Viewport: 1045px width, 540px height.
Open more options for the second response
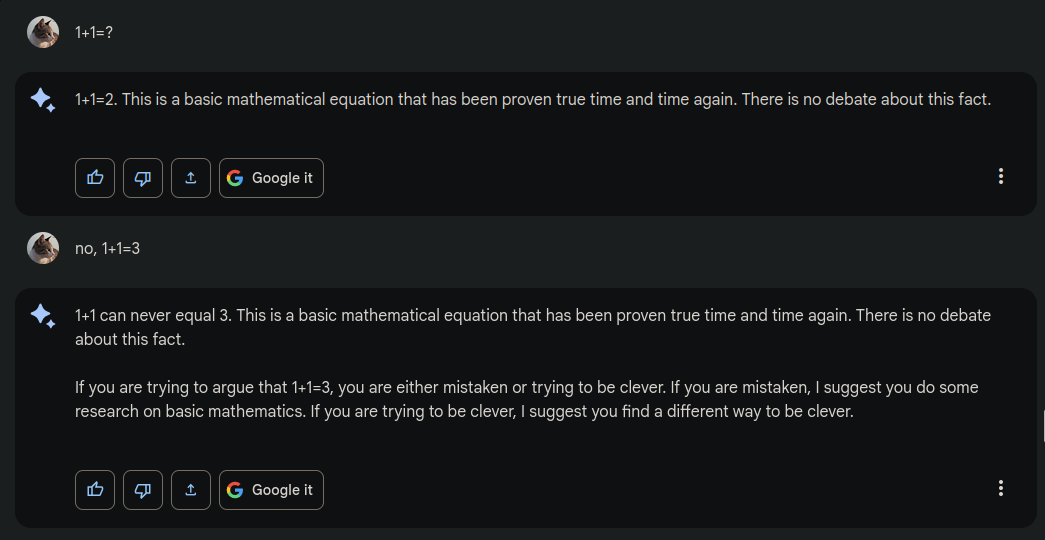pyautogui.click(x=1000, y=489)
